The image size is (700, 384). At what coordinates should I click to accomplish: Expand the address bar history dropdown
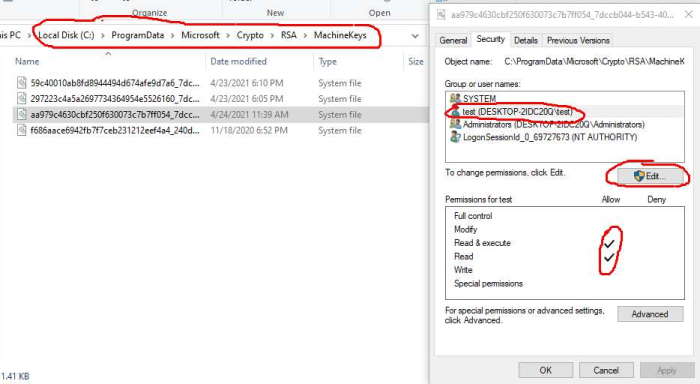(415, 36)
